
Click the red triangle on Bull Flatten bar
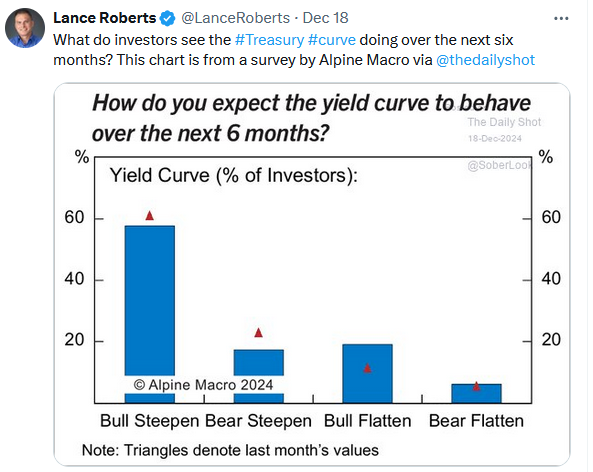367,368
